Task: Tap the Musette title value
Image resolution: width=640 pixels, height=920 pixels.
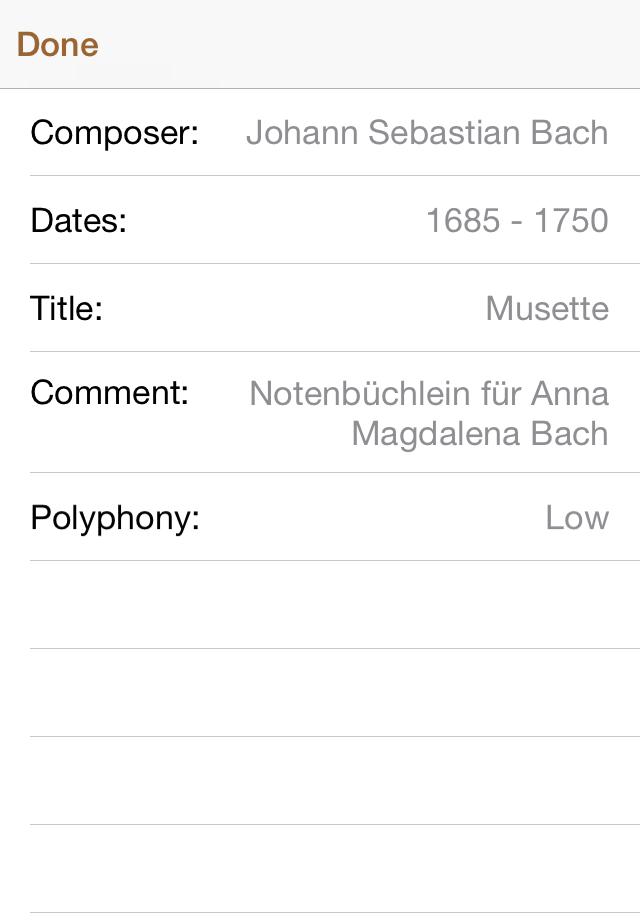Action: (547, 308)
